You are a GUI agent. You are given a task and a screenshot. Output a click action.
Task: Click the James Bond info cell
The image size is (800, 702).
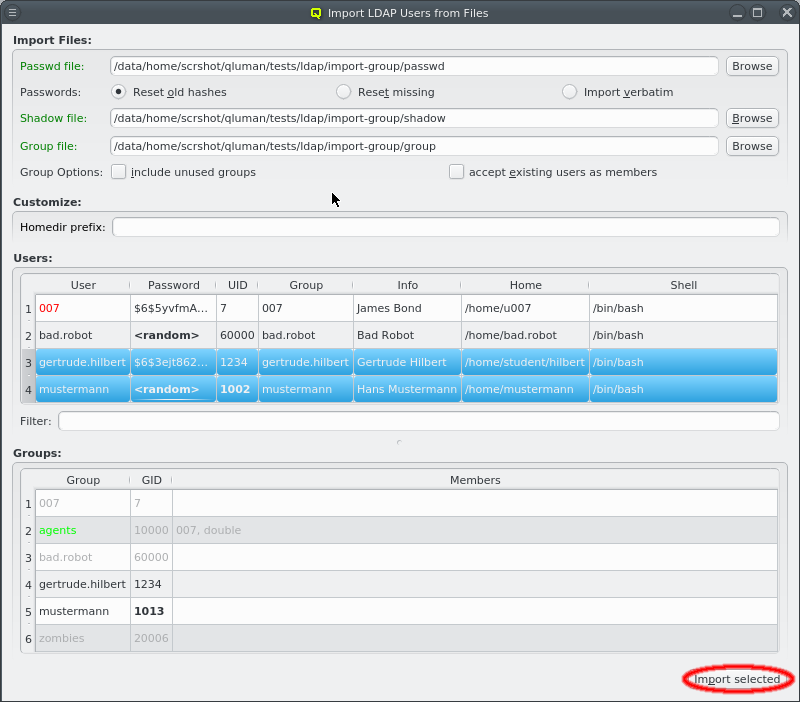coord(407,308)
